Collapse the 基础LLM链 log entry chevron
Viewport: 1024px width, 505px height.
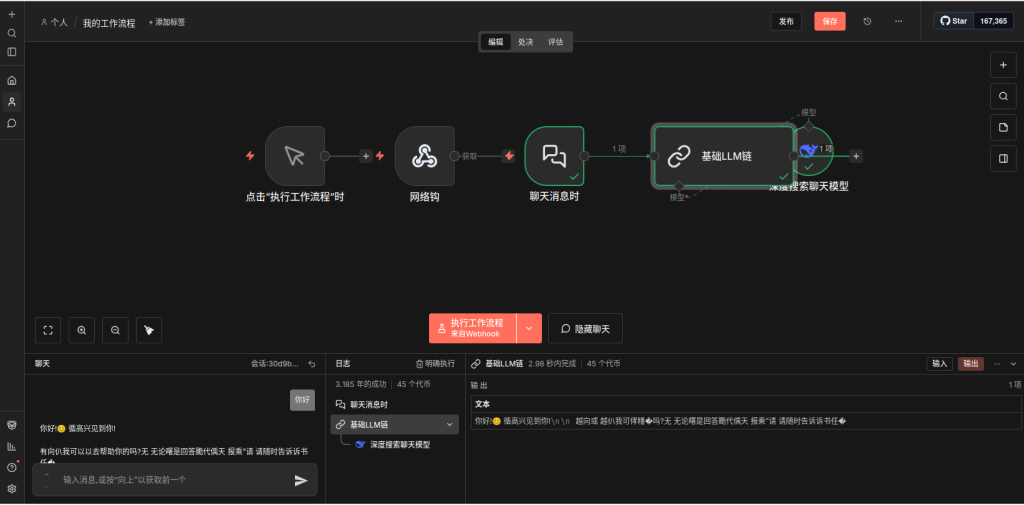pos(449,425)
